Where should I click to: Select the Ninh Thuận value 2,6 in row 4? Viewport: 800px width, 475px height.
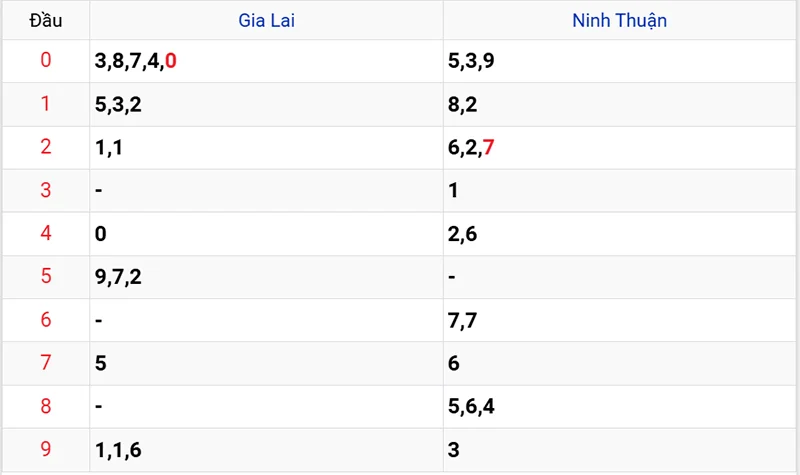point(462,234)
